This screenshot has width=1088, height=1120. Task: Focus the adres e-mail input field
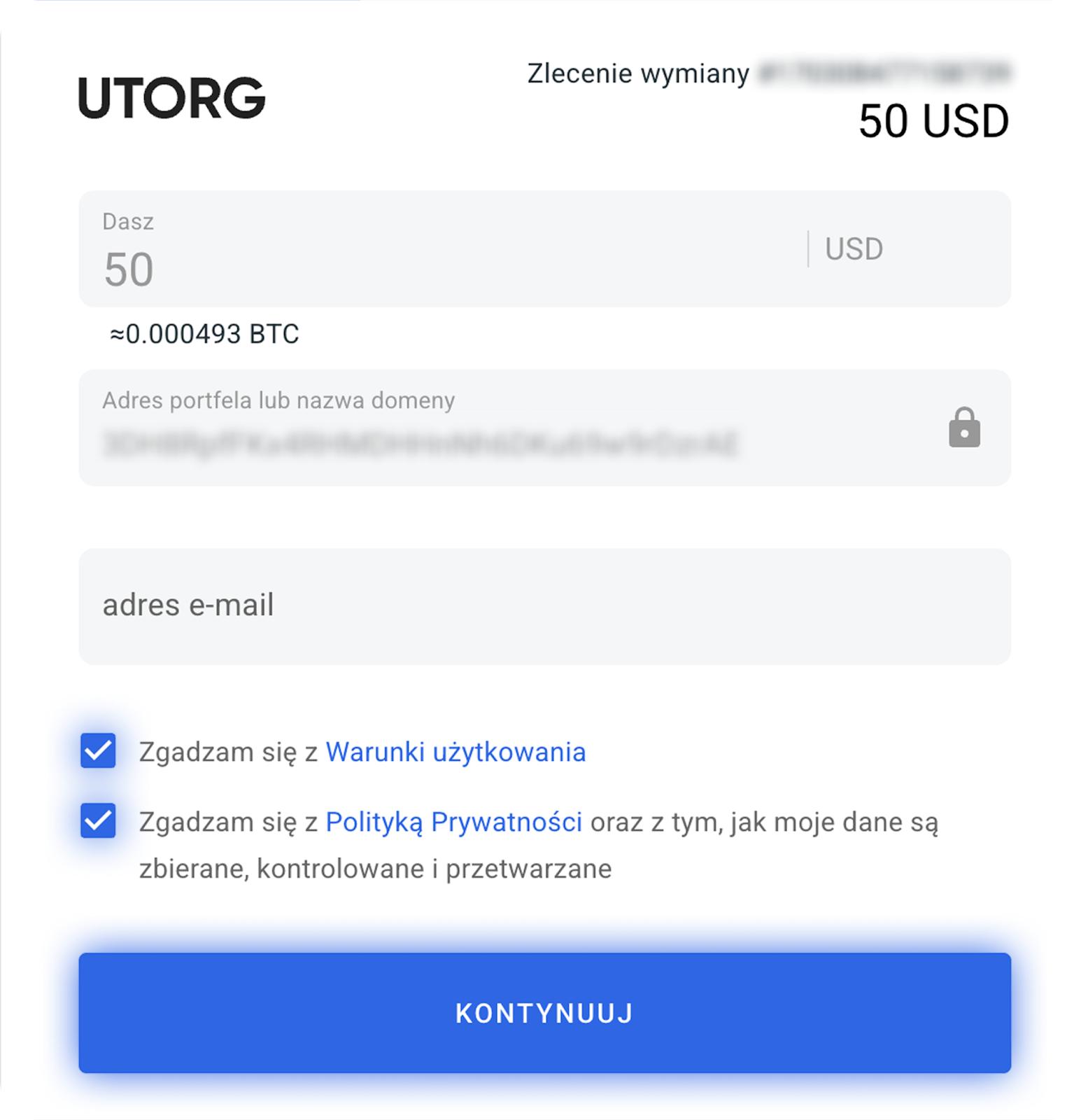(544, 606)
